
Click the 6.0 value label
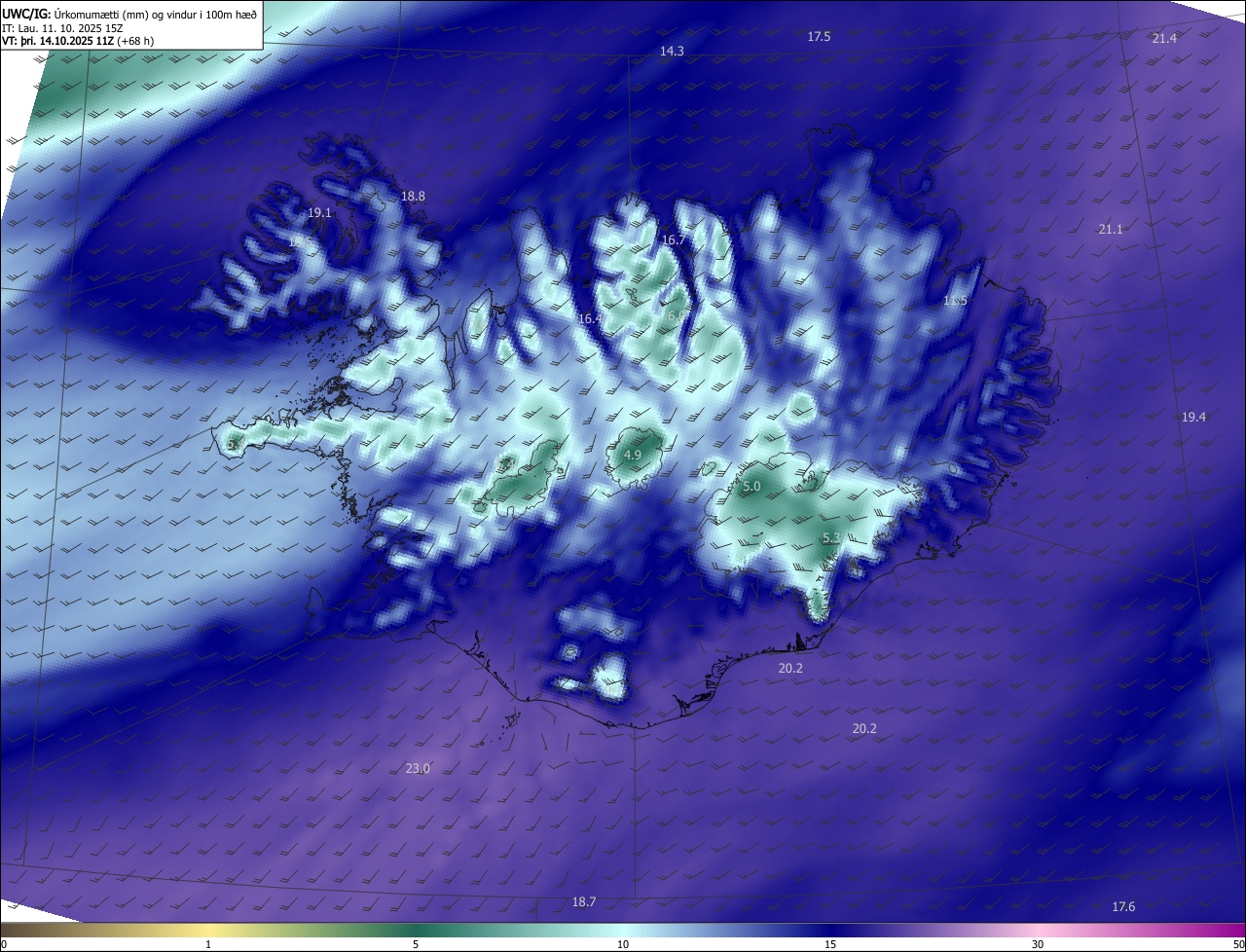tap(677, 315)
